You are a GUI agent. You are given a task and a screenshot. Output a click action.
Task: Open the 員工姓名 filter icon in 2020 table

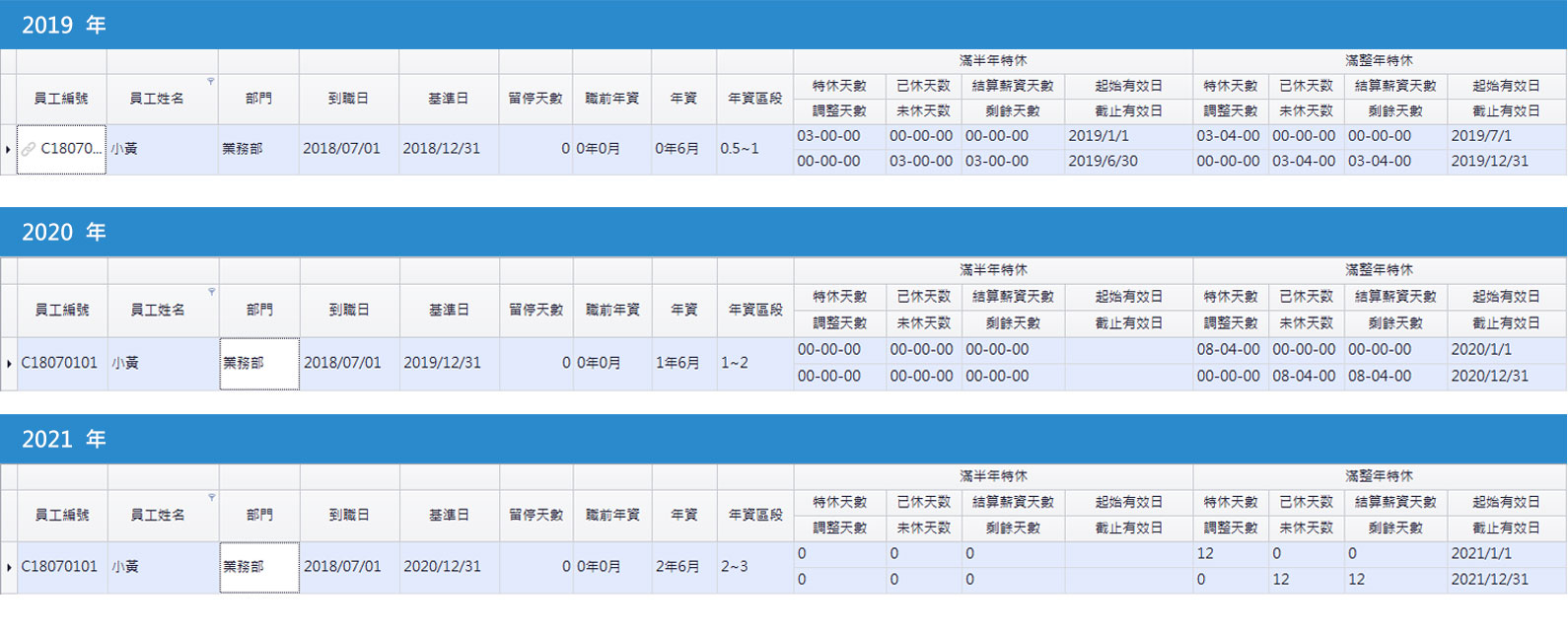[x=211, y=292]
